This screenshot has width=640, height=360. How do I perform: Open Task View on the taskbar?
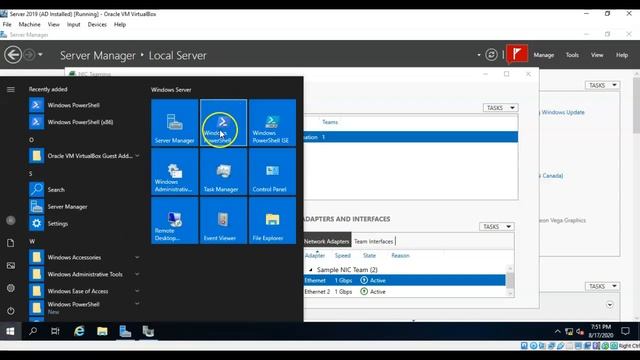point(55,331)
